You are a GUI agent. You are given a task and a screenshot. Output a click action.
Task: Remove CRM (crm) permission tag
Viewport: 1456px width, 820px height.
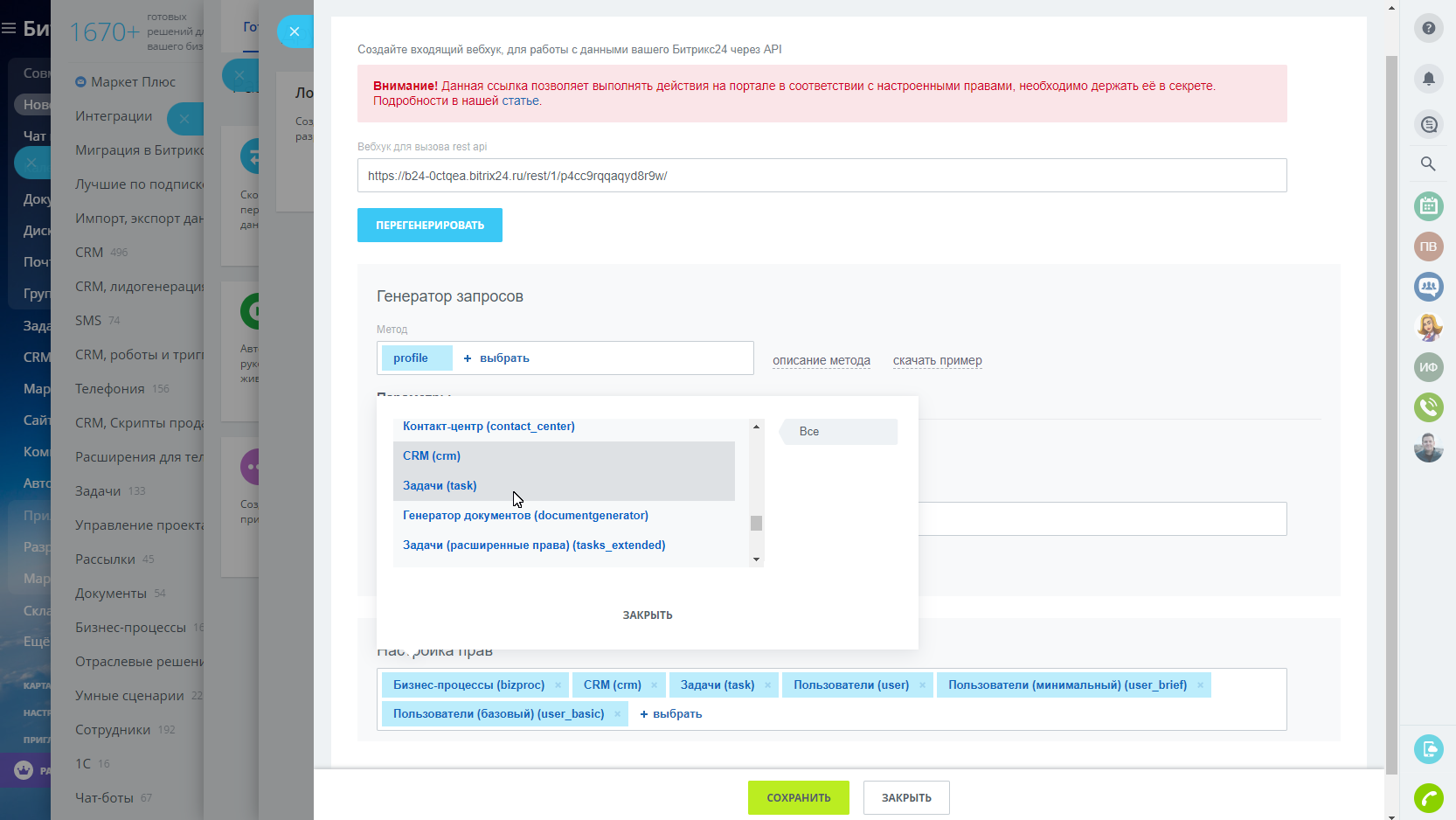(655, 685)
